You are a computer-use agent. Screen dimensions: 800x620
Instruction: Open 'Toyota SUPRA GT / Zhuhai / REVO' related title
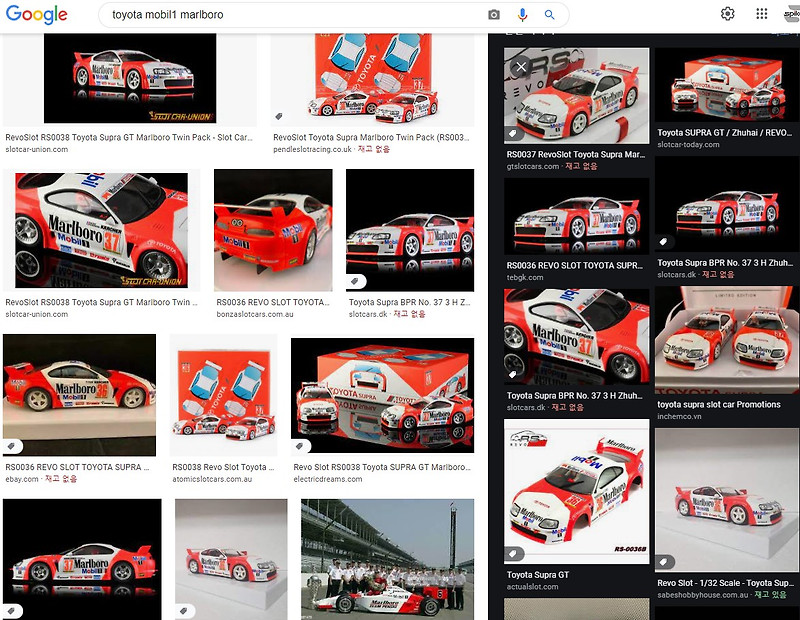(724, 133)
